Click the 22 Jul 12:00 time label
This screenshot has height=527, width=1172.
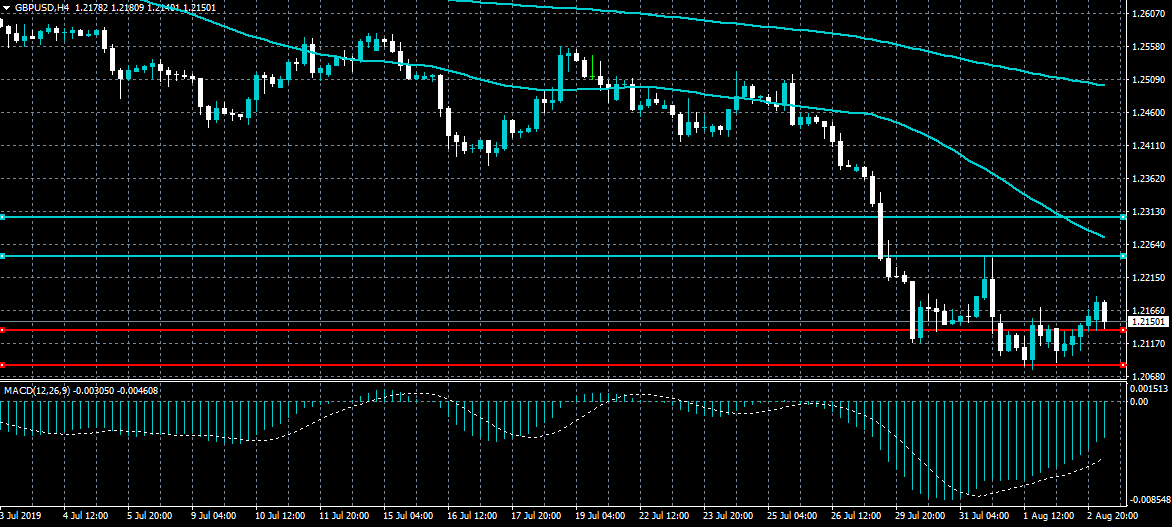click(664, 516)
